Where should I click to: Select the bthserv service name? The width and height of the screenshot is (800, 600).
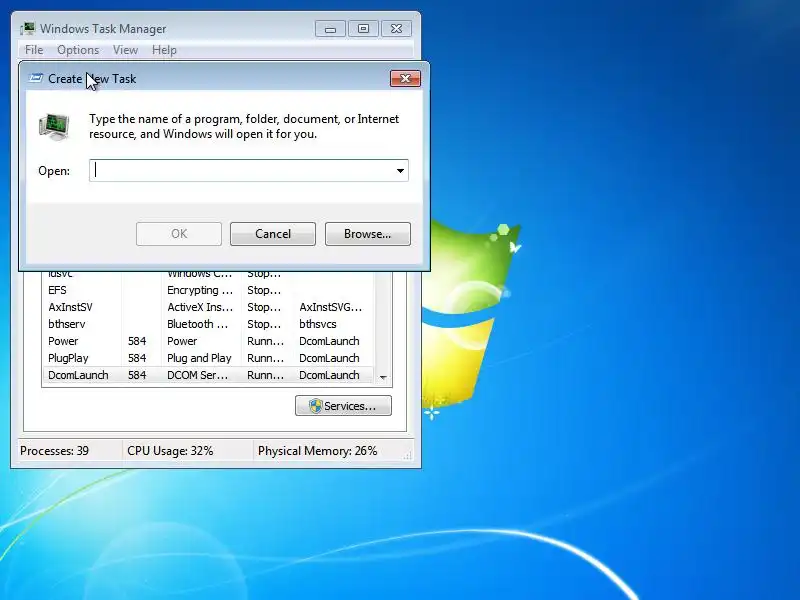pyautogui.click(x=67, y=324)
